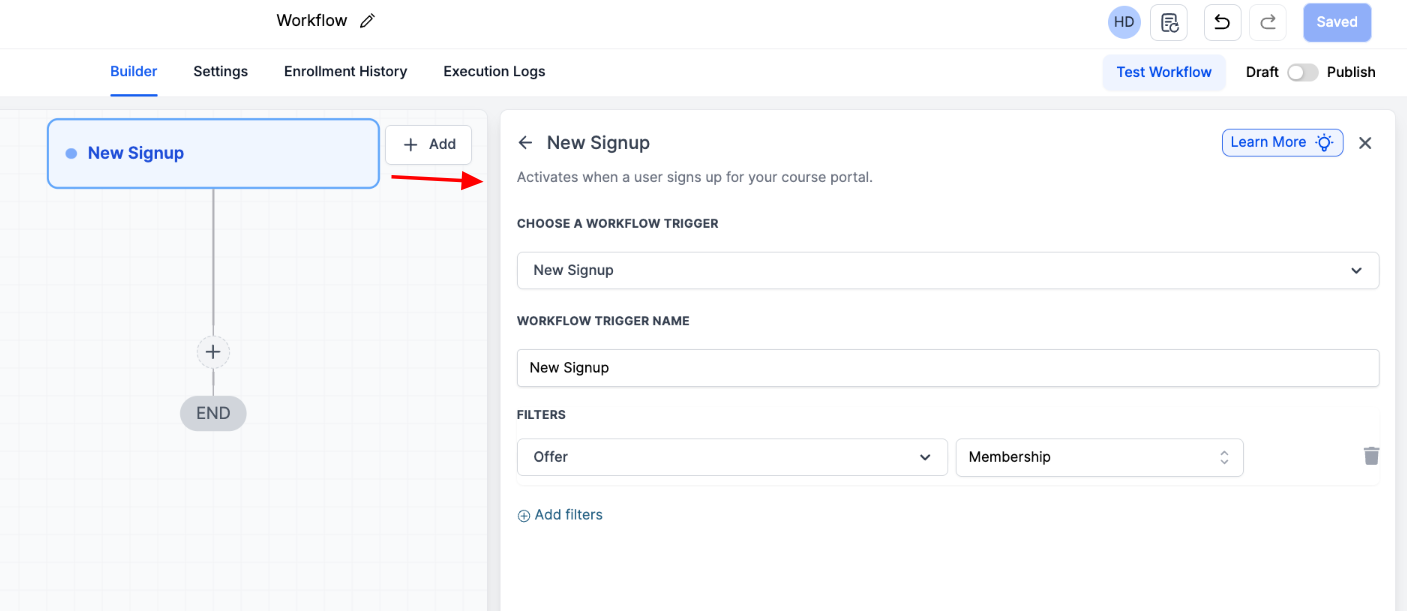Click the undo arrow icon
Screen dimensions: 1407x611
tap(1222, 22)
